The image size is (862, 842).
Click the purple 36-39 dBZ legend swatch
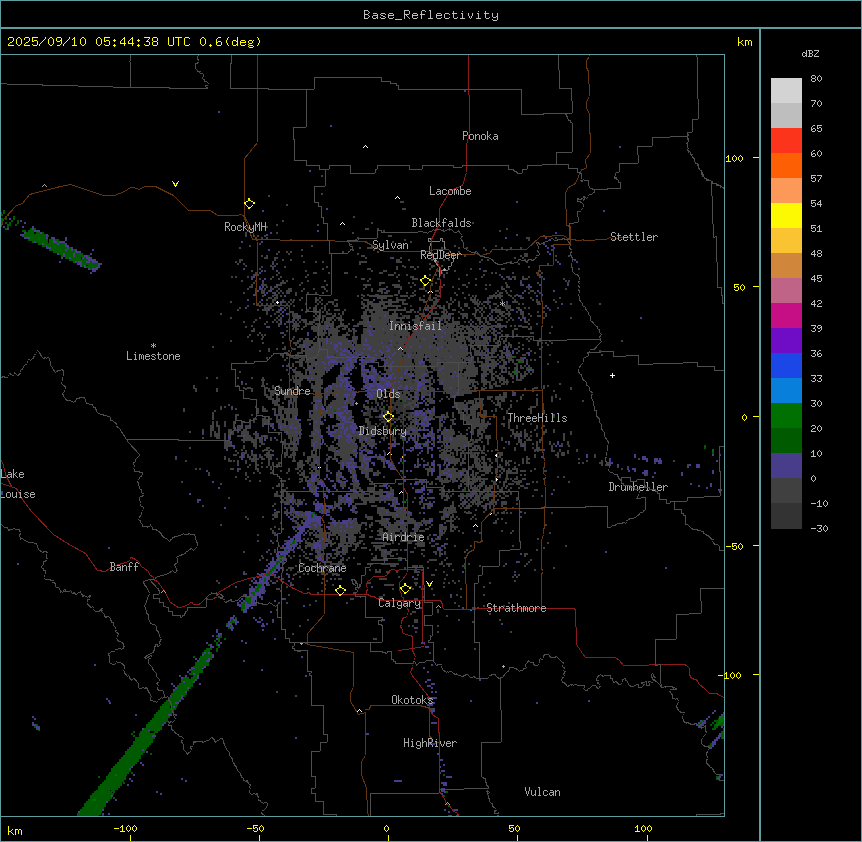(x=786, y=340)
